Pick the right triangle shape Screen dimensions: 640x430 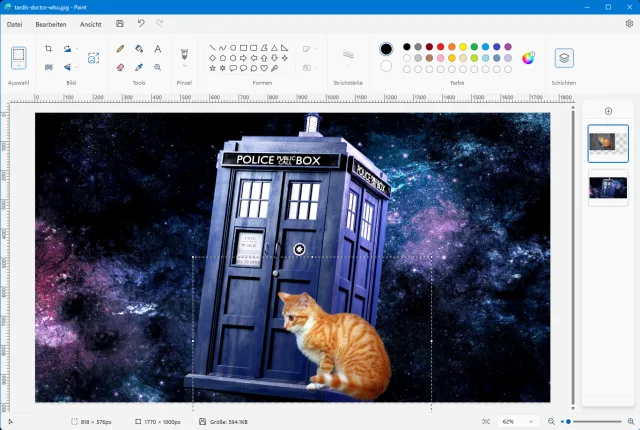click(284, 48)
